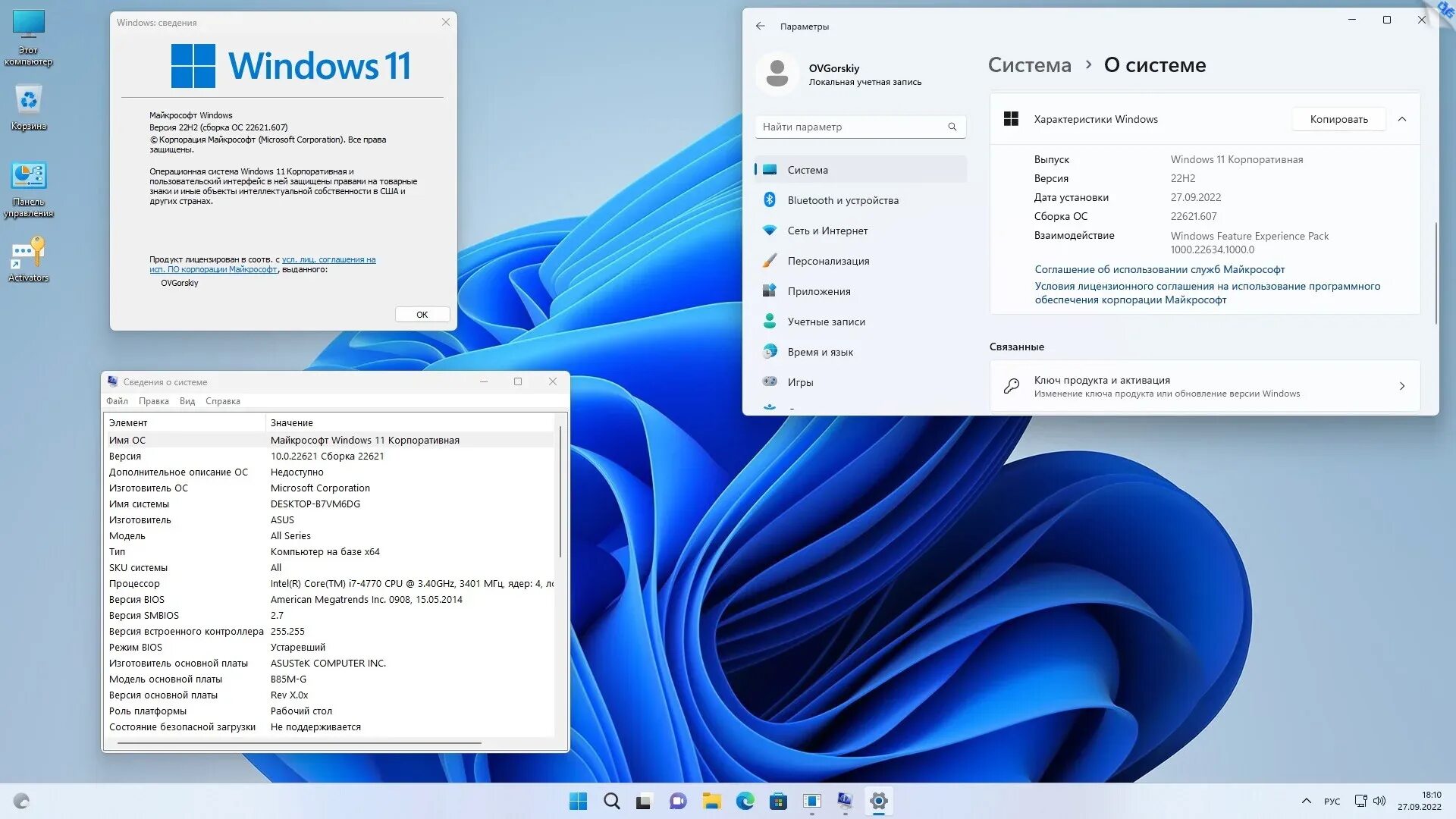Viewport: 1456px width, 819px height.
Task: Click the OVGorskiy account avatar
Action: point(777,74)
